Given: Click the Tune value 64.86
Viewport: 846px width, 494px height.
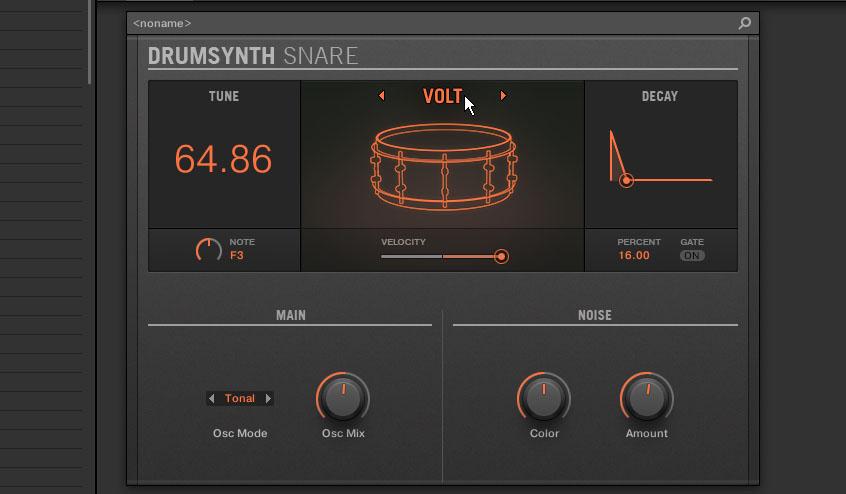Looking at the screenshot, I should [223, 159].
